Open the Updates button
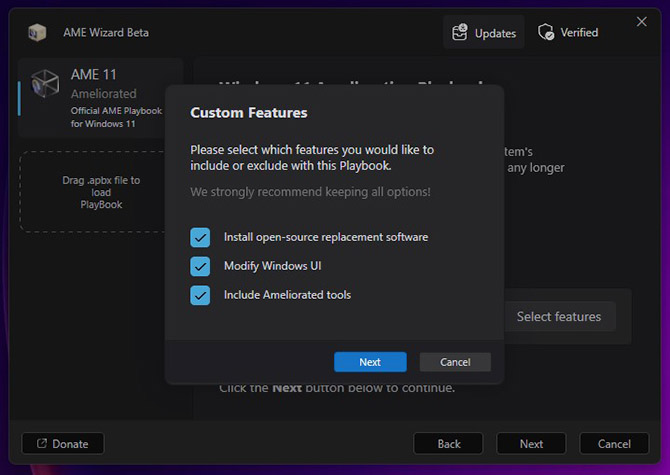This screenshot has height=475, width=670. 484,32
